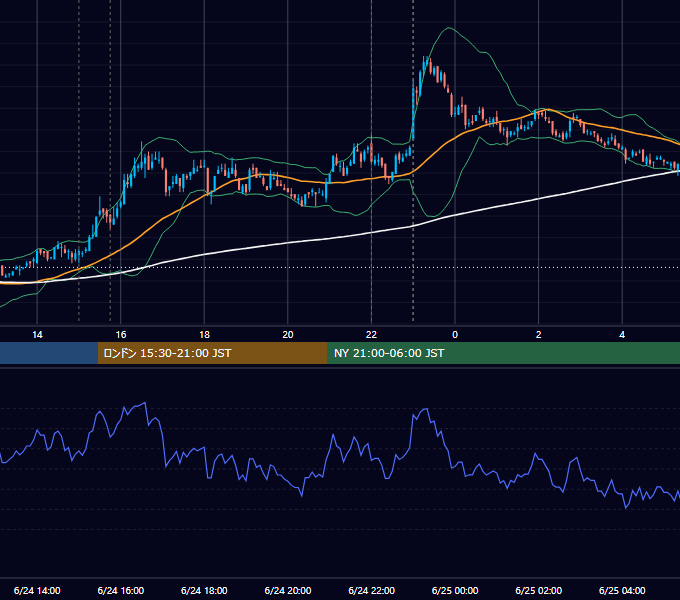Click the 6/24 18:00 date label
The height and width of the screenshot is (600, 680).
(204, 590)
